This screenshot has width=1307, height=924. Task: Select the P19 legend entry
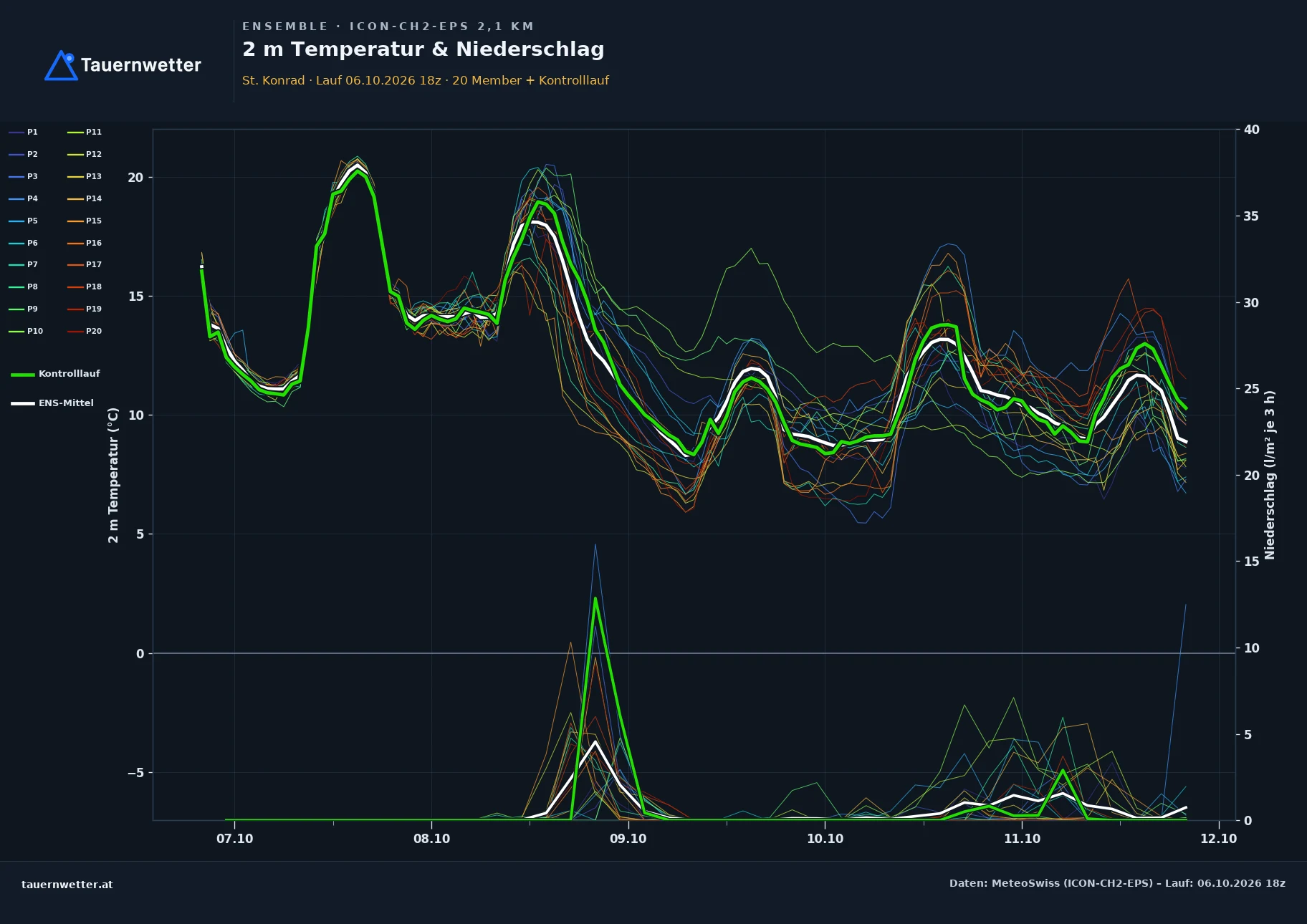(85, 309)
